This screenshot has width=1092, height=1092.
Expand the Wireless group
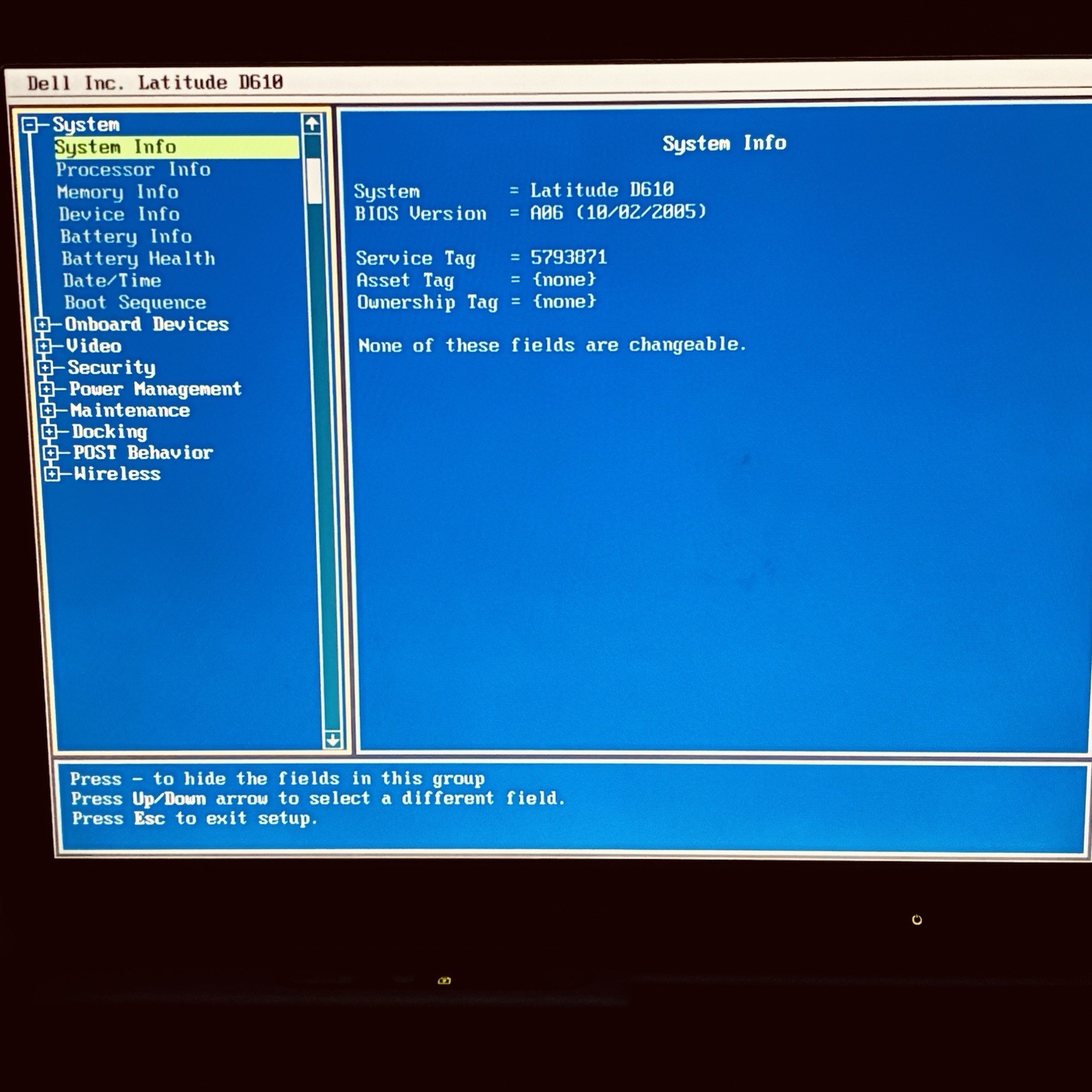coord(53,474)
